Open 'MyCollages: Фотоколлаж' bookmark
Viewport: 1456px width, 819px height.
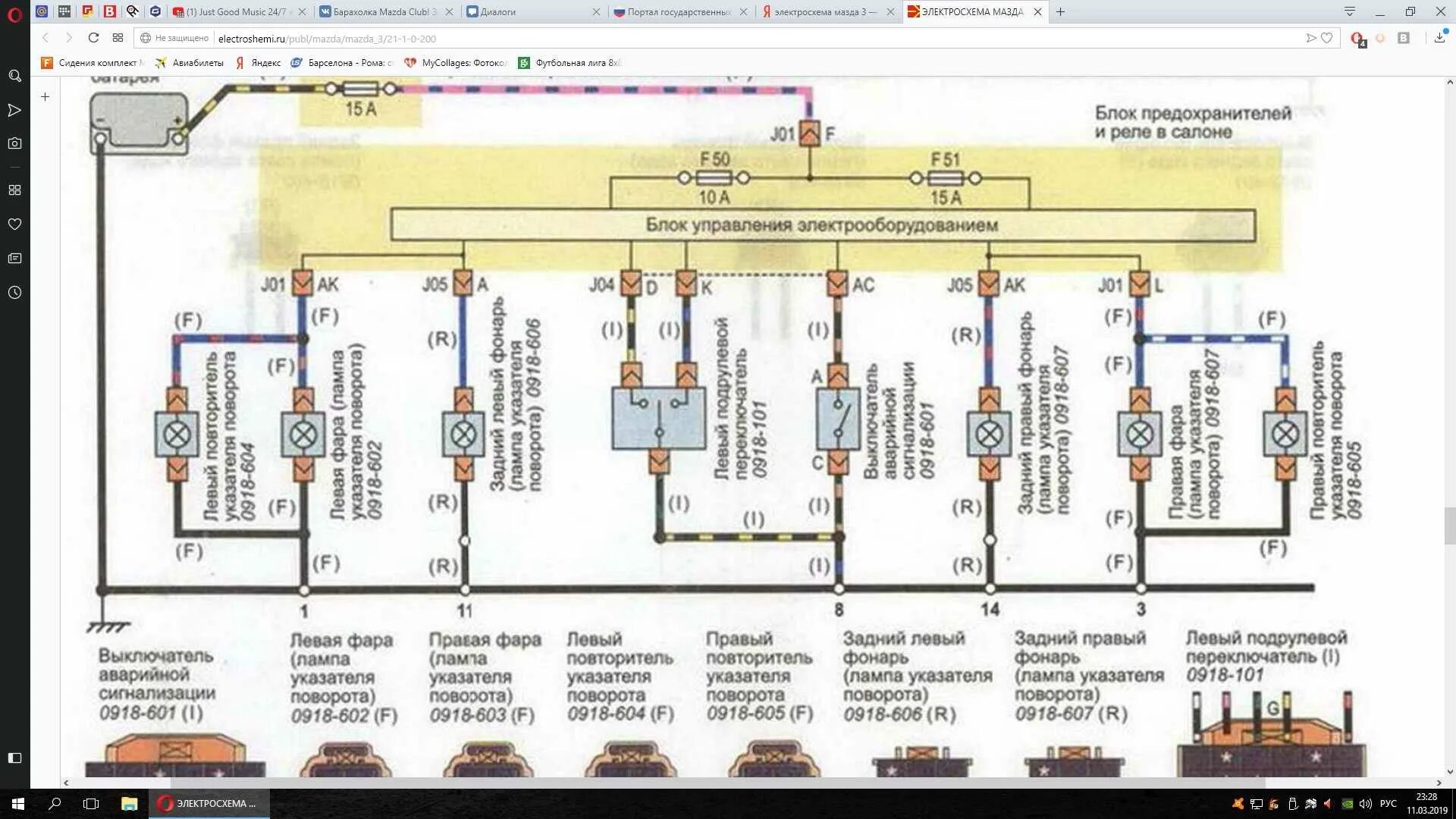[456, 63]
